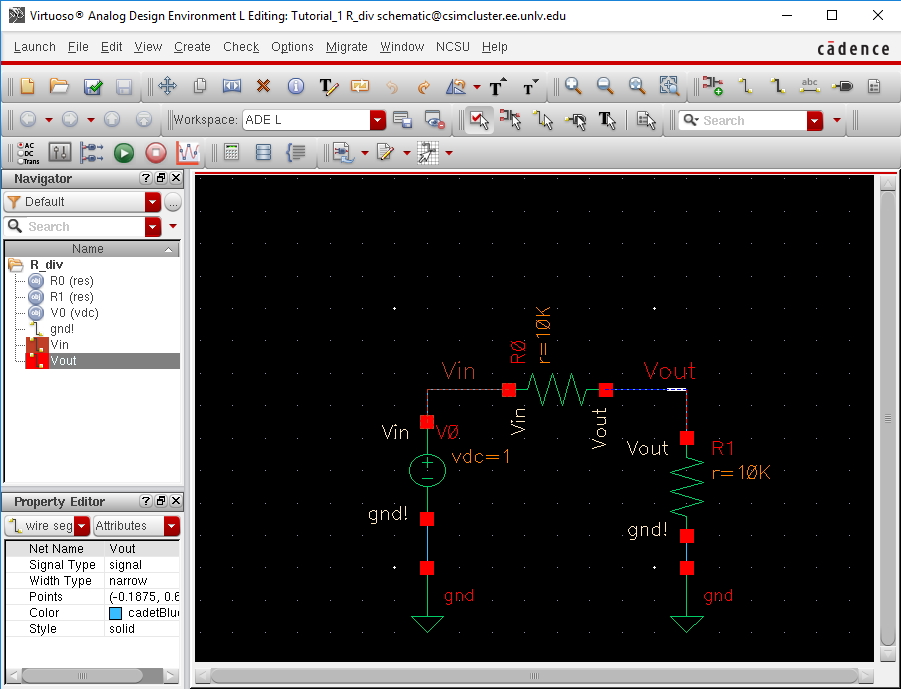Open the Attributes dropdown in Property Editor
The image size is (901, 689).
click(172, 526)
